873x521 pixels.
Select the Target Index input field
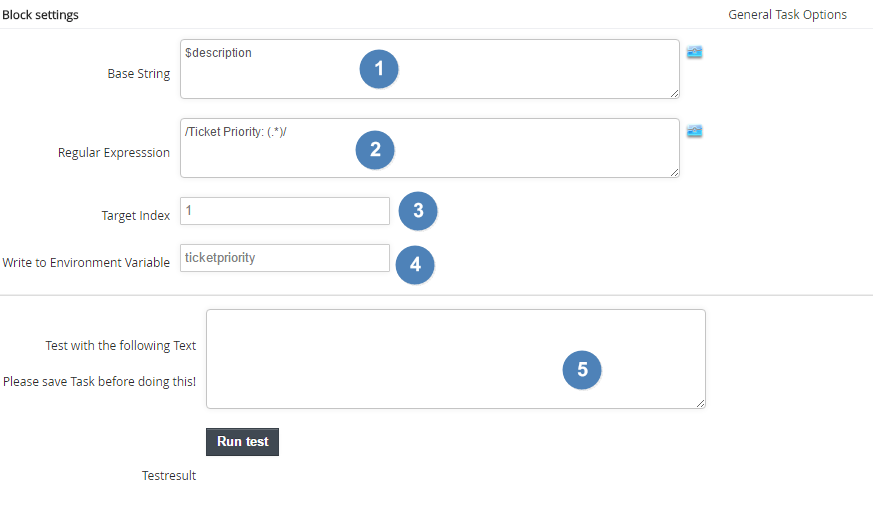(x=285, y=211)
